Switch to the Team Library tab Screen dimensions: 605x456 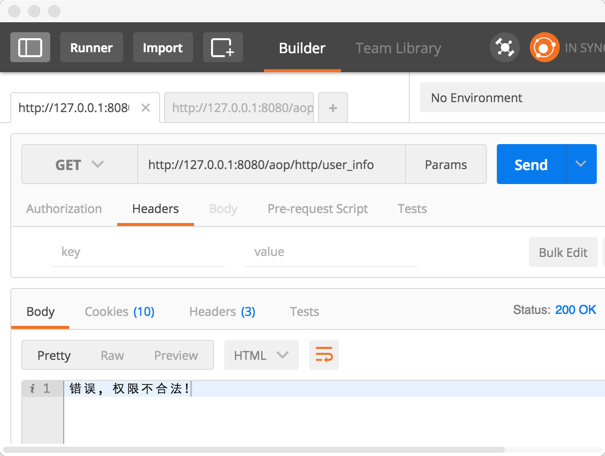[398, 48]
